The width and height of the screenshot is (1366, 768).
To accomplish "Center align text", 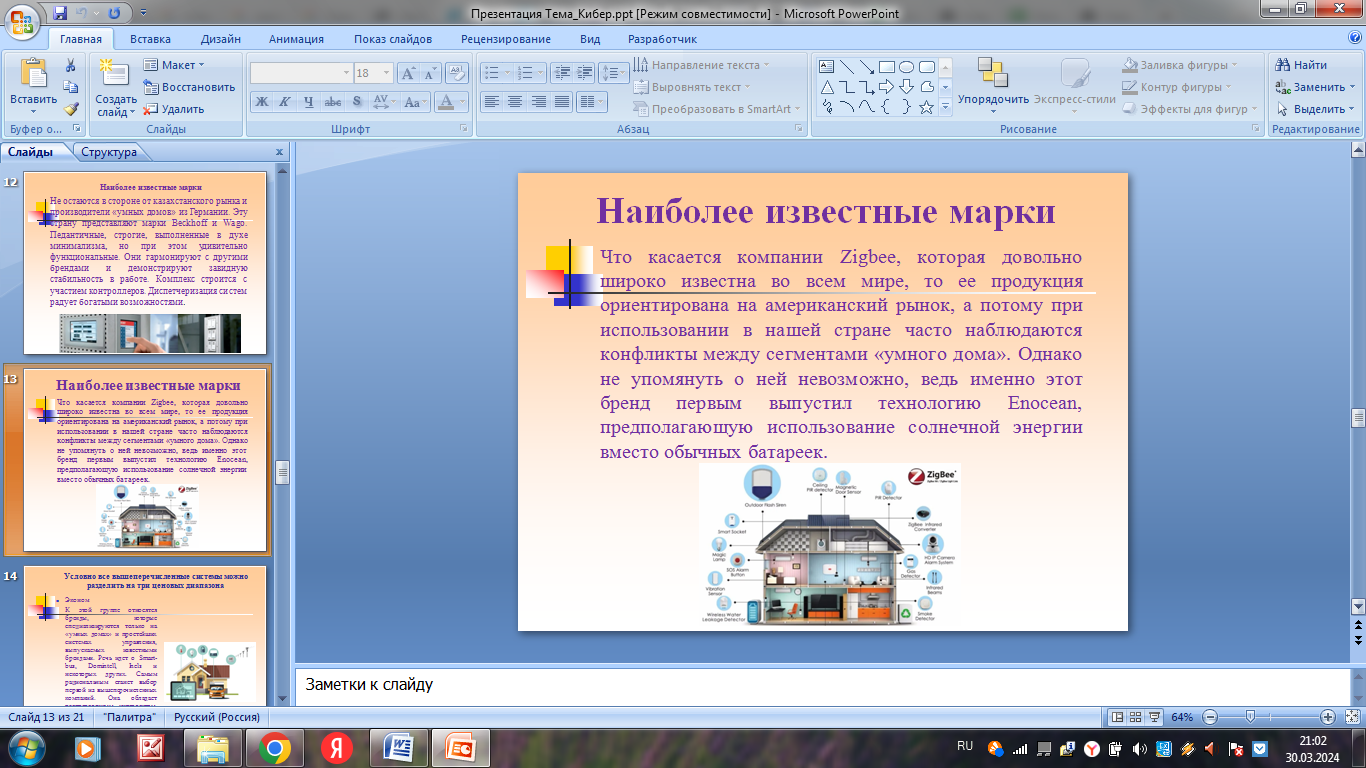I will click(x=515, y=101).
